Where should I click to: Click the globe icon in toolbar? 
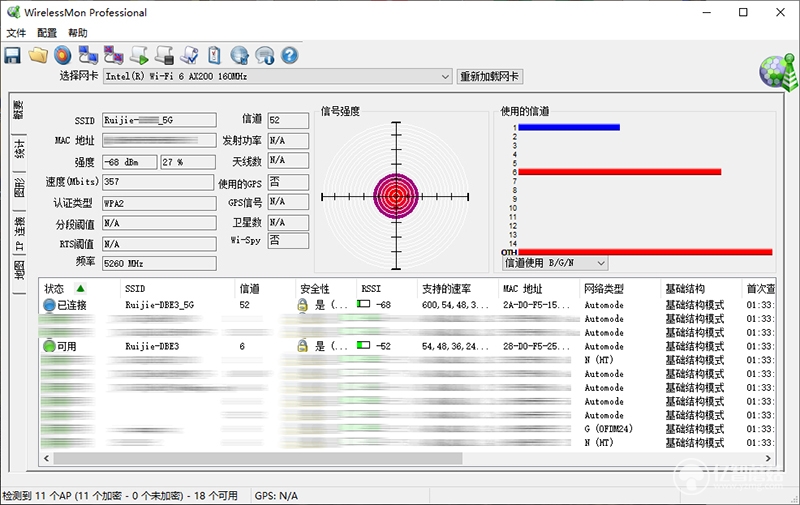tap(239, 55)
